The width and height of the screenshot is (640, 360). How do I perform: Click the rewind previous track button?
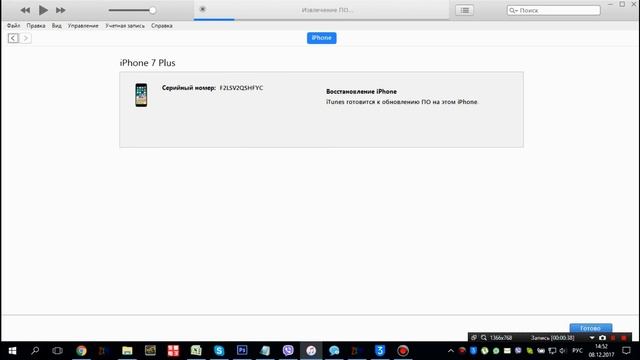[x=25, y=10]
